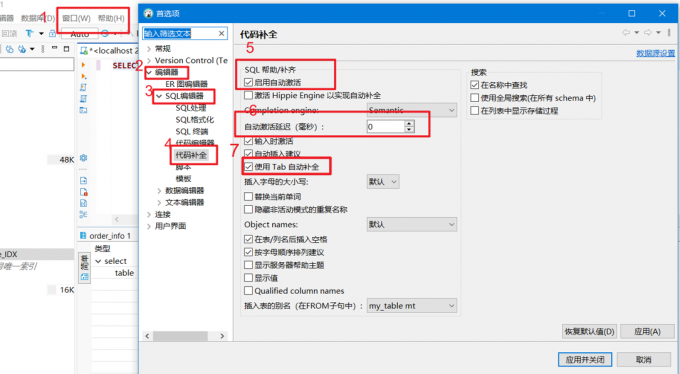Click the 取消 button
Image resolution: width=680 pixels, height=374 pixels.
pos(644,360)
